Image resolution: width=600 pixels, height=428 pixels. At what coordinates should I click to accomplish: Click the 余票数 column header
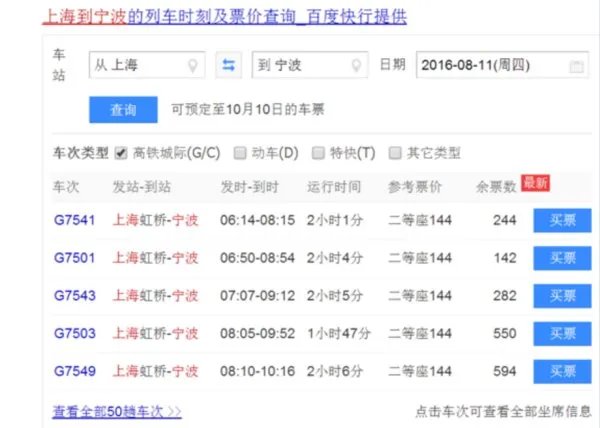click(x=496, y=187)
